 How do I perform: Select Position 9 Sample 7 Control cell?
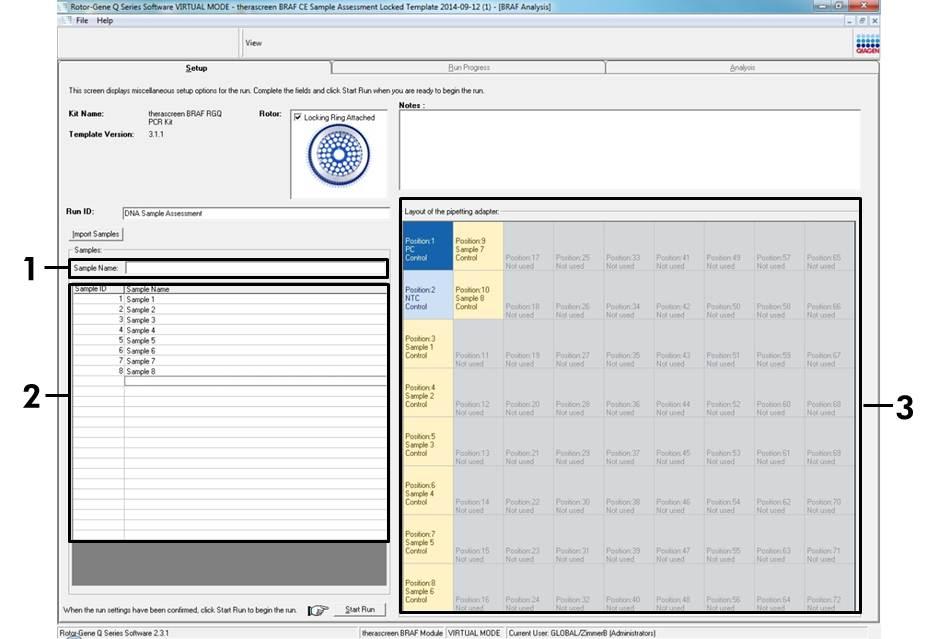click(478, 246)
